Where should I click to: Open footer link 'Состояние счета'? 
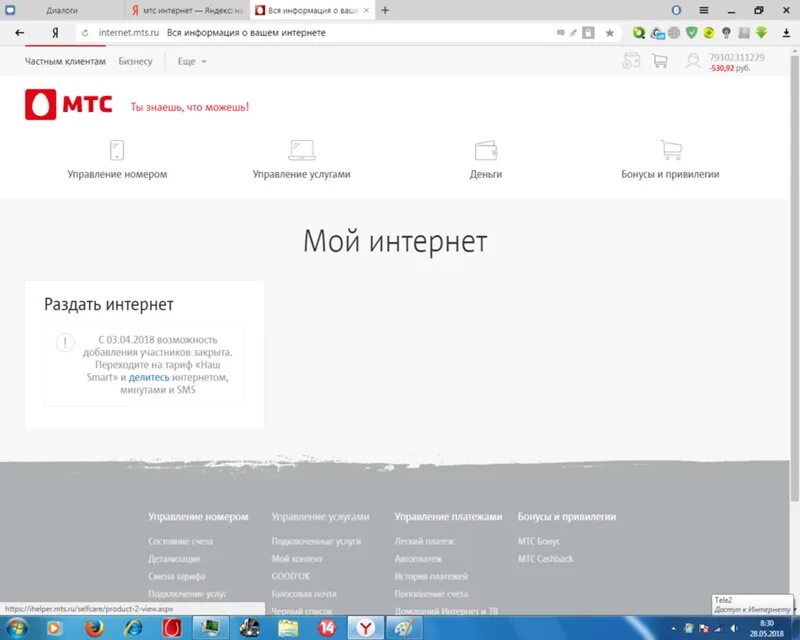pos(181,541)
